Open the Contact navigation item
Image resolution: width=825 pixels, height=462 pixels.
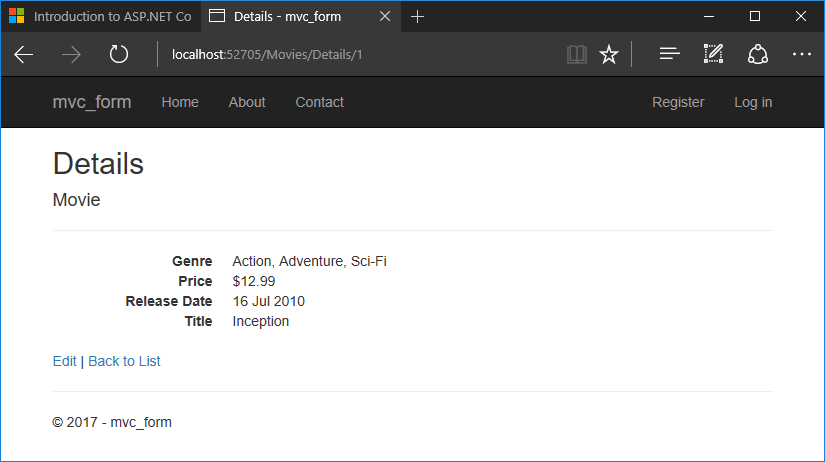[x=319, y=102]
